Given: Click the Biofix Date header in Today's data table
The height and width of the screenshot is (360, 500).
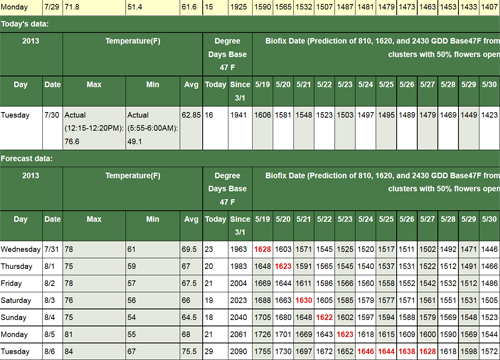Looking at the screenshot, I should (376, 54).
